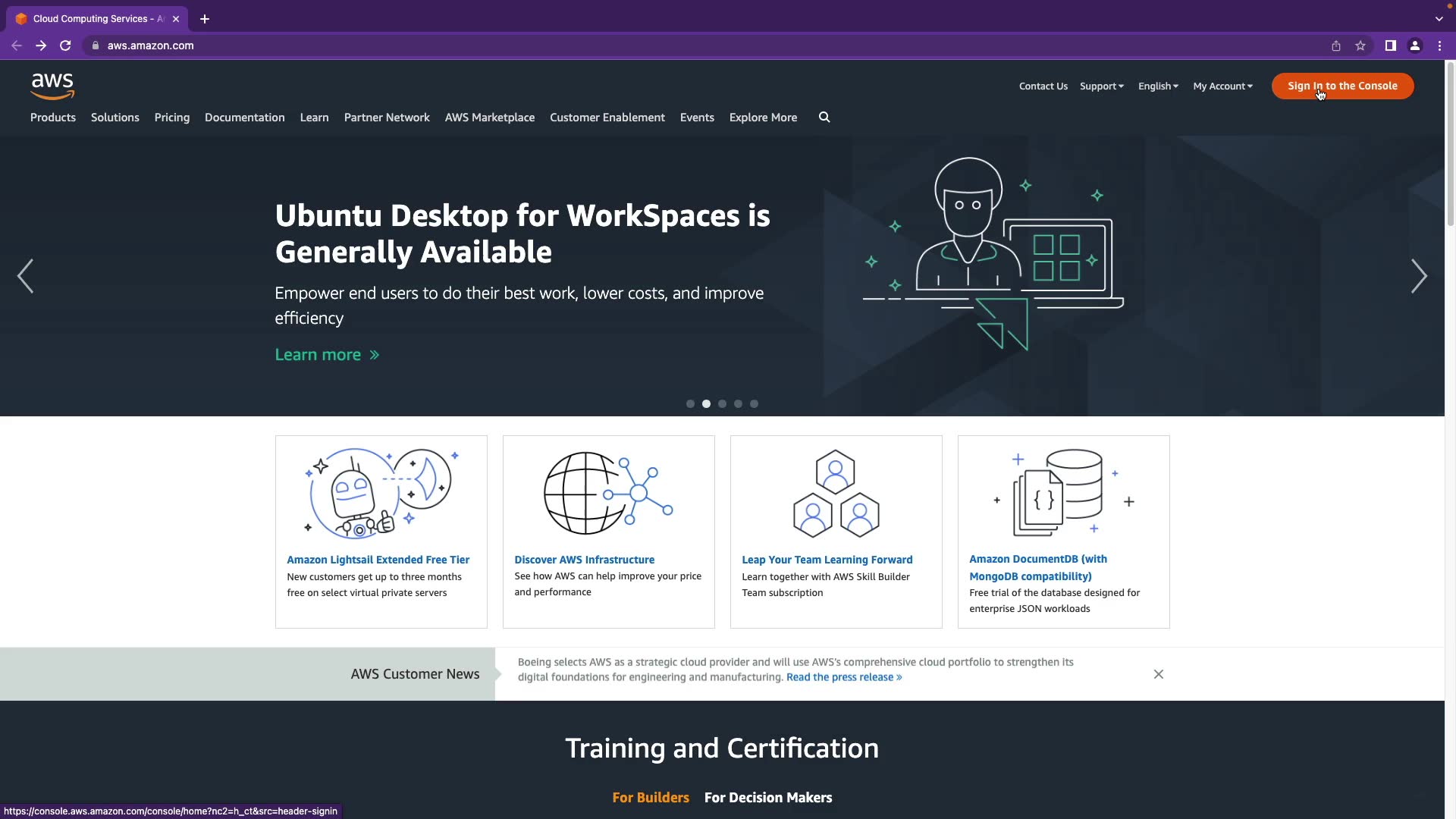
Task: Open the Read the press release link
Action: tap(843, 677)
